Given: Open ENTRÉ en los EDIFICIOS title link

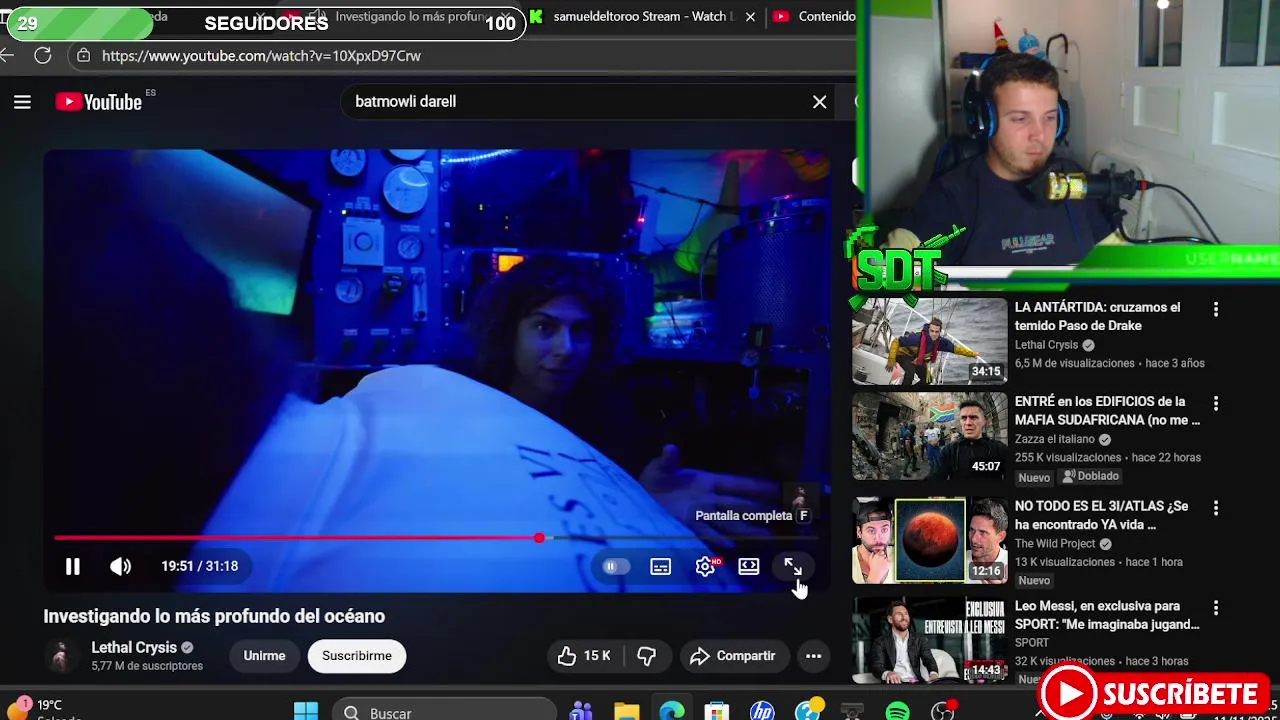Looking at the screenshot, I should point(1107,410).
